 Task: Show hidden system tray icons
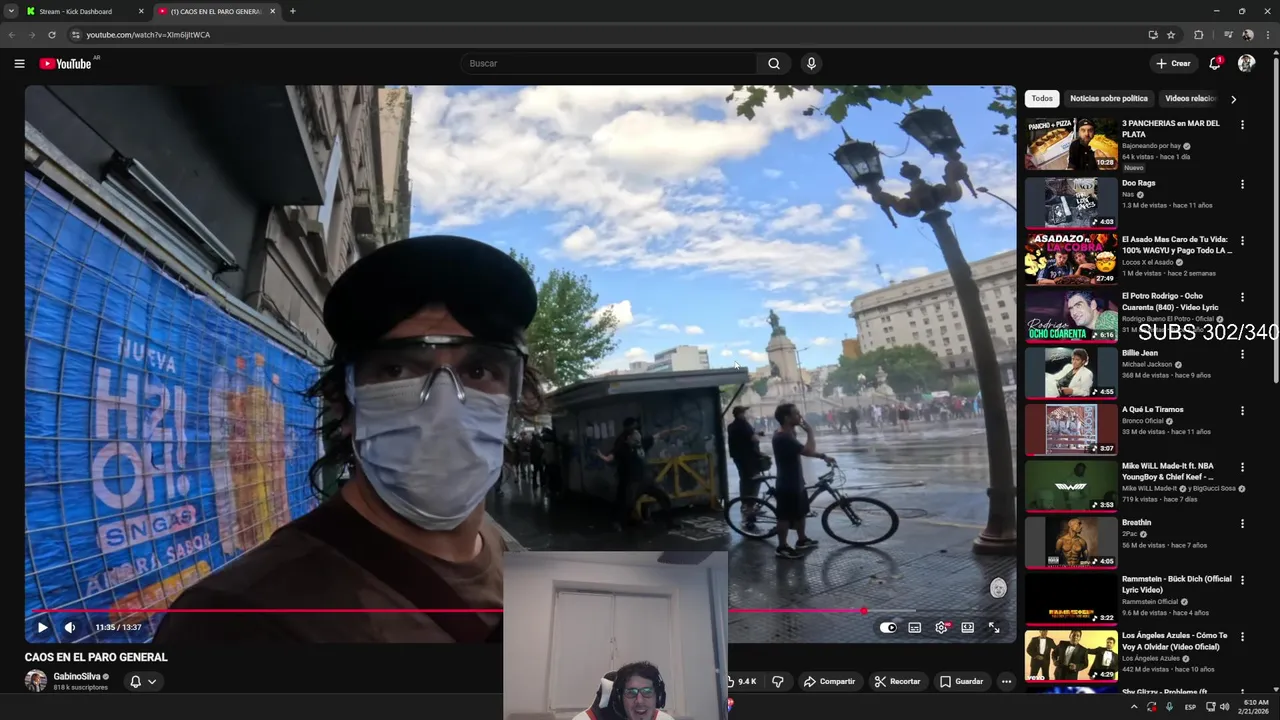click(x=1133, y=706)
